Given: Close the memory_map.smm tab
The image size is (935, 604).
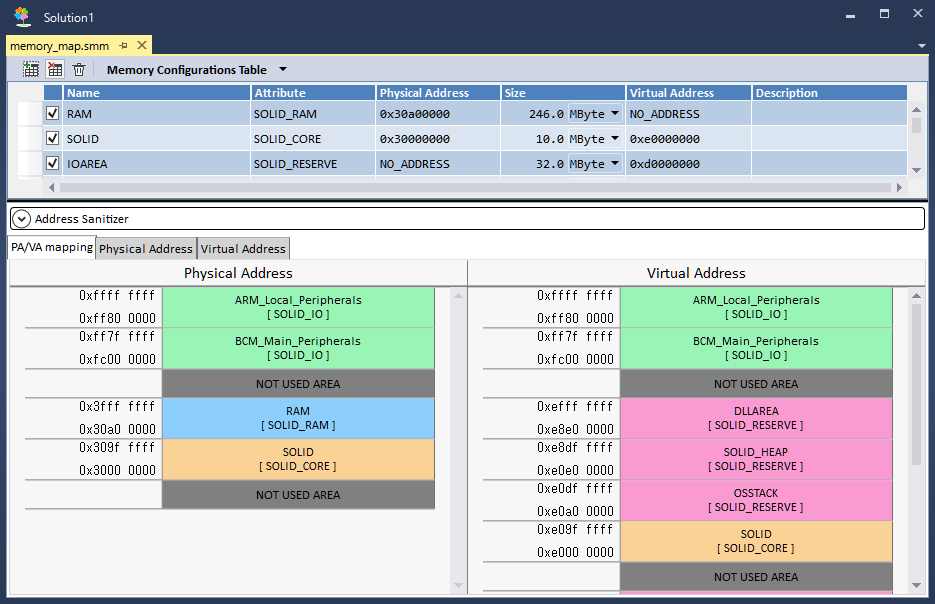Looking at the screenshot, I should 142,46.
